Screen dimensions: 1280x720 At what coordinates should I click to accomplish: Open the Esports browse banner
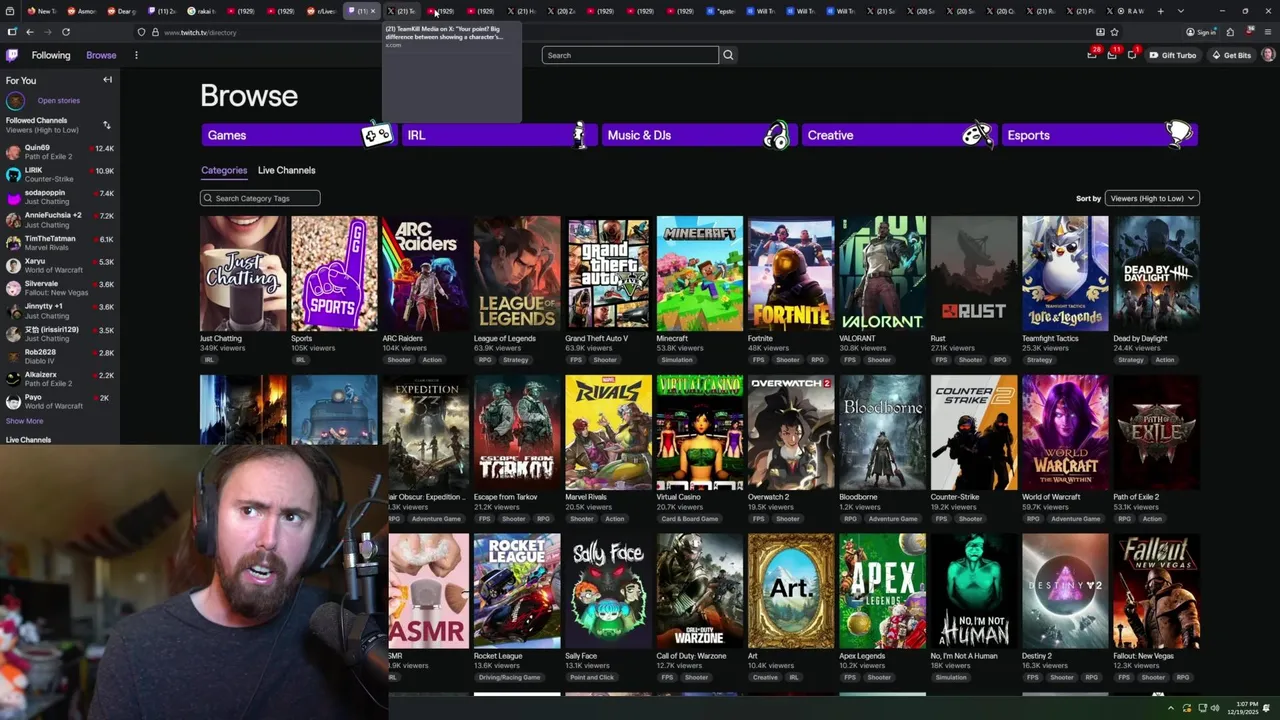click(1100, 135)
